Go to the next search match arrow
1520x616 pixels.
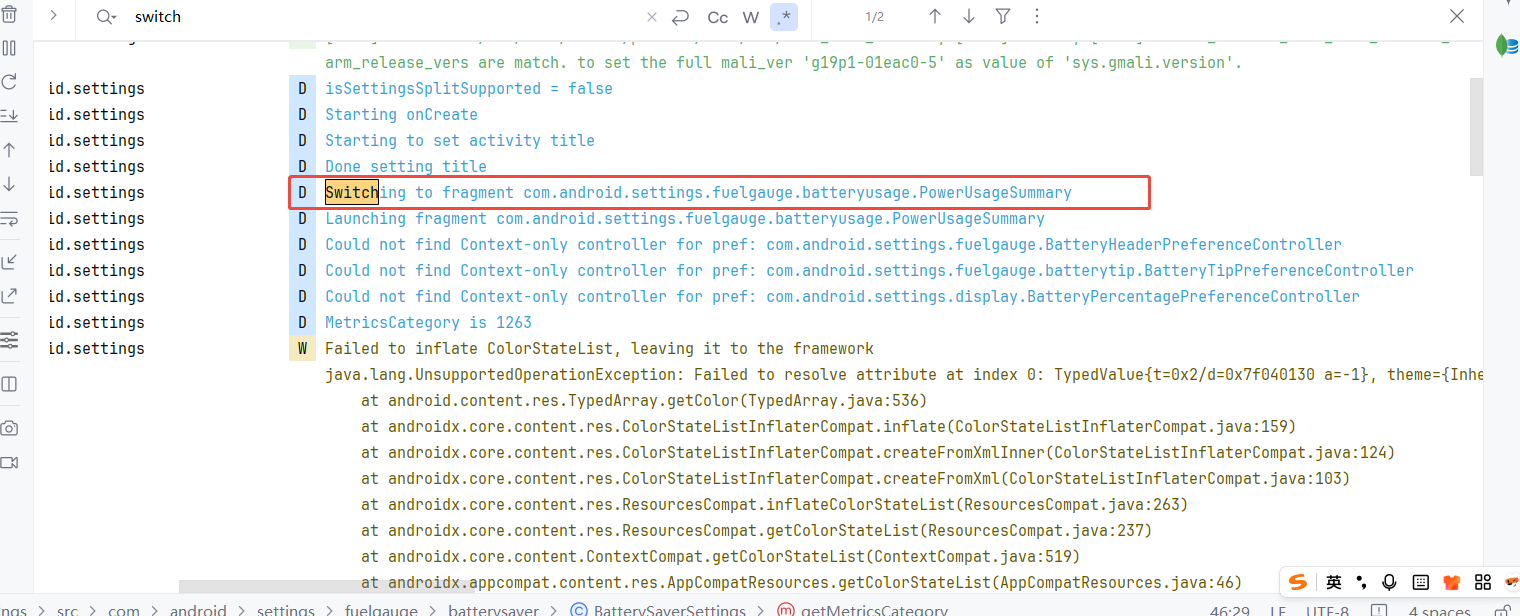coord(969,17)
